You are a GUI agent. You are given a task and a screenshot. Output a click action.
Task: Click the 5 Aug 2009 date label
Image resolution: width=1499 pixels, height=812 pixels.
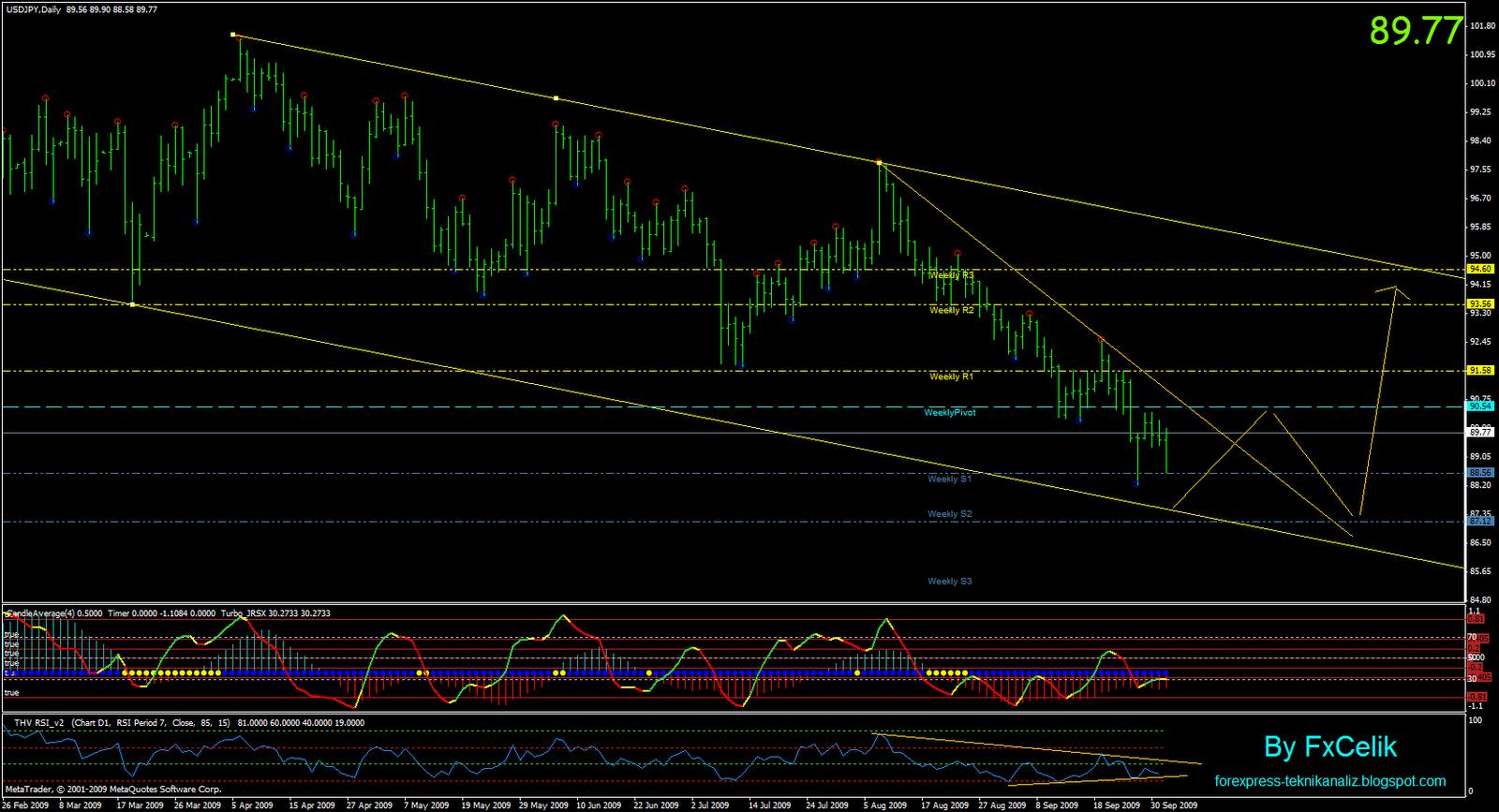(x=885, y=805)
